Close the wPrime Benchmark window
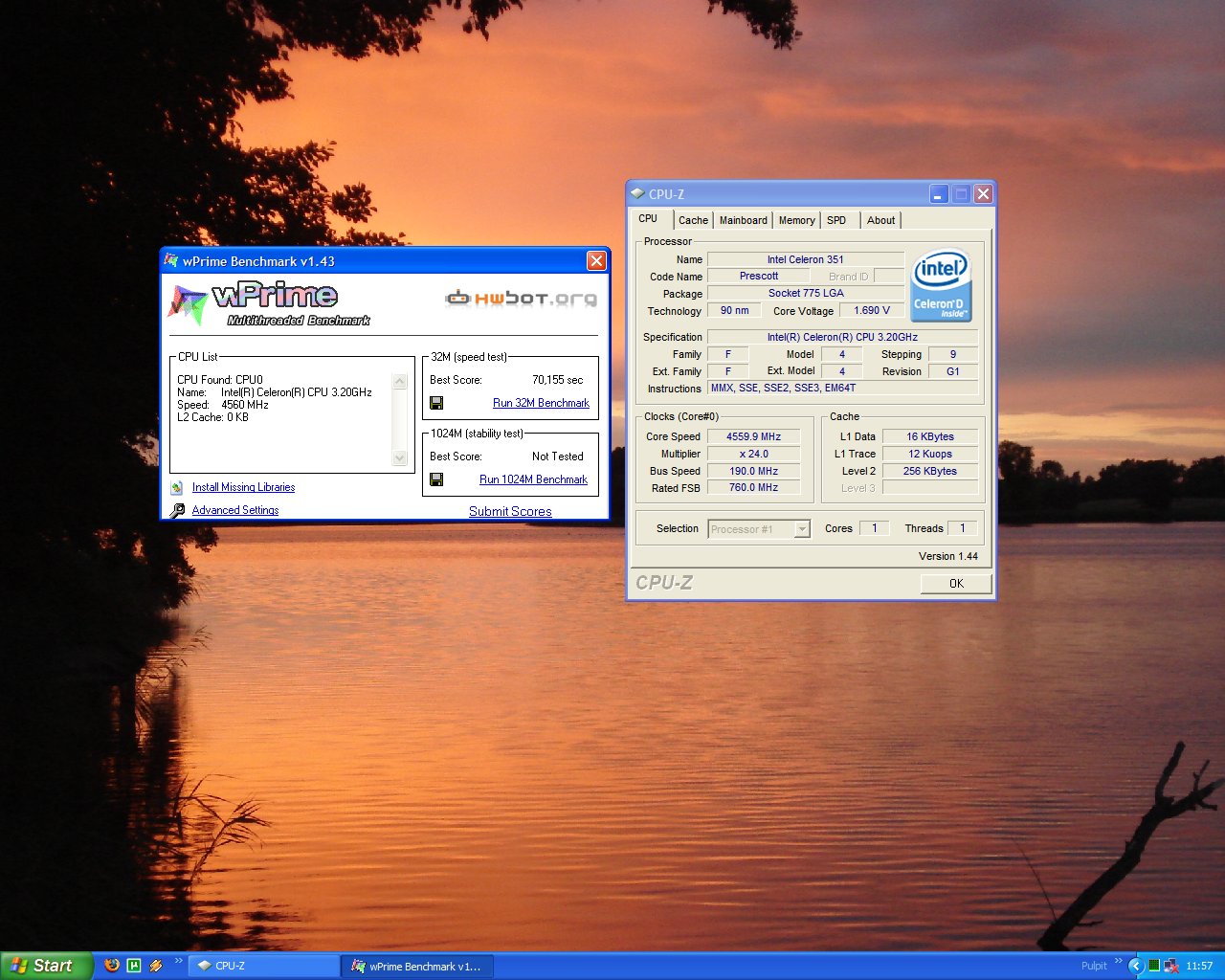This screenshot has height=980, width=1225. pyautogui.click(x=596, y=261)
